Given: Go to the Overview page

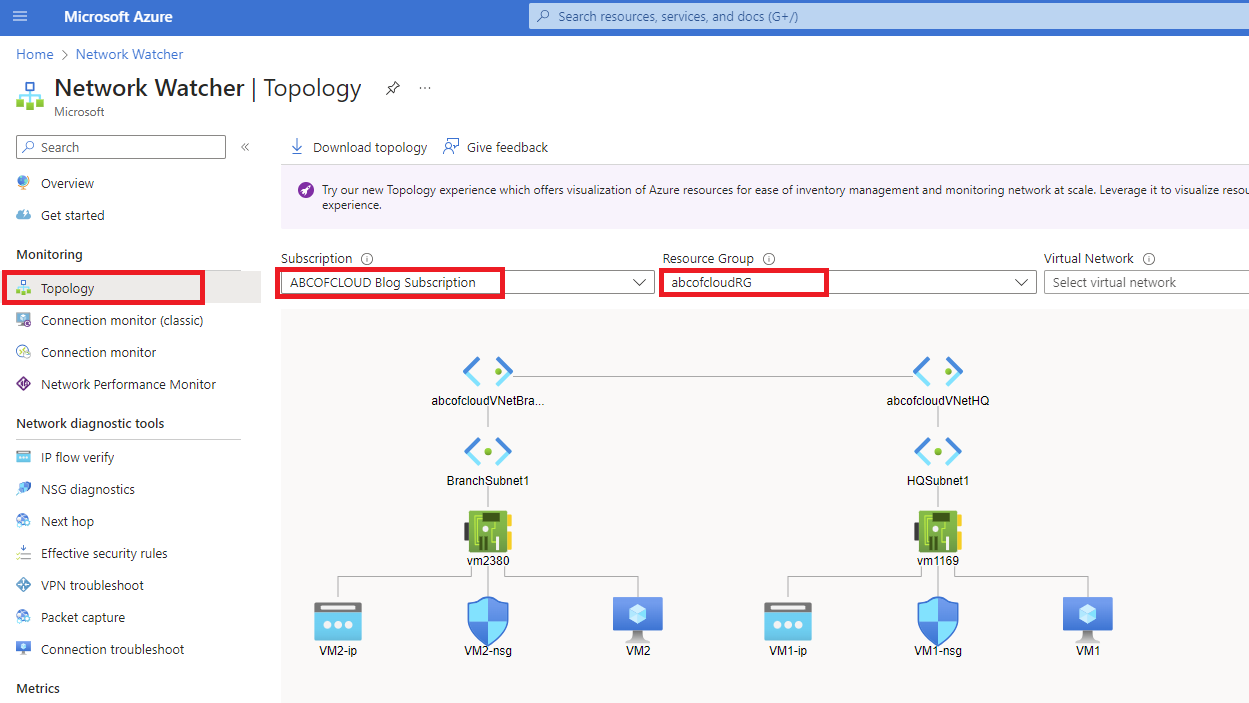Looking at the screenshot, I should 68,183.
